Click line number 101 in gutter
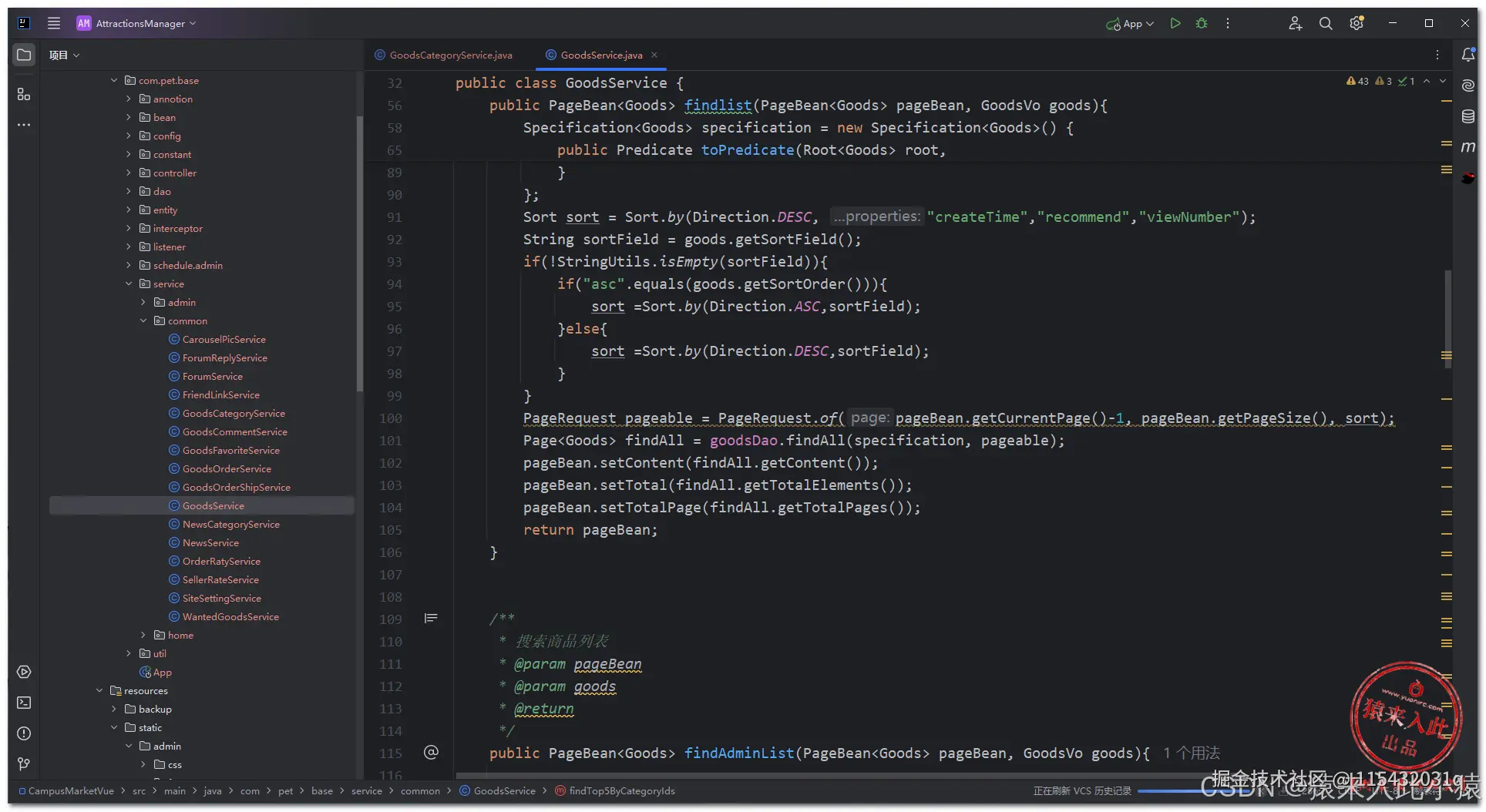This screenshot has width=1486, height=812. click(x=391, y=441)
